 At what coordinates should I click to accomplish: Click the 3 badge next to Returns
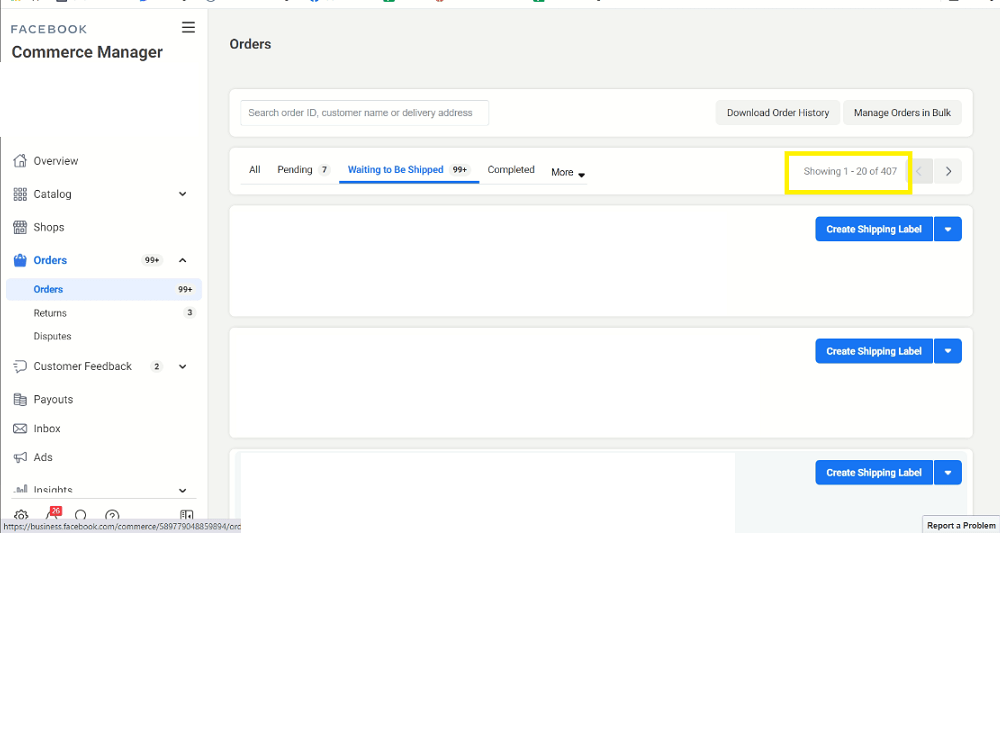(x=189, y=312)
